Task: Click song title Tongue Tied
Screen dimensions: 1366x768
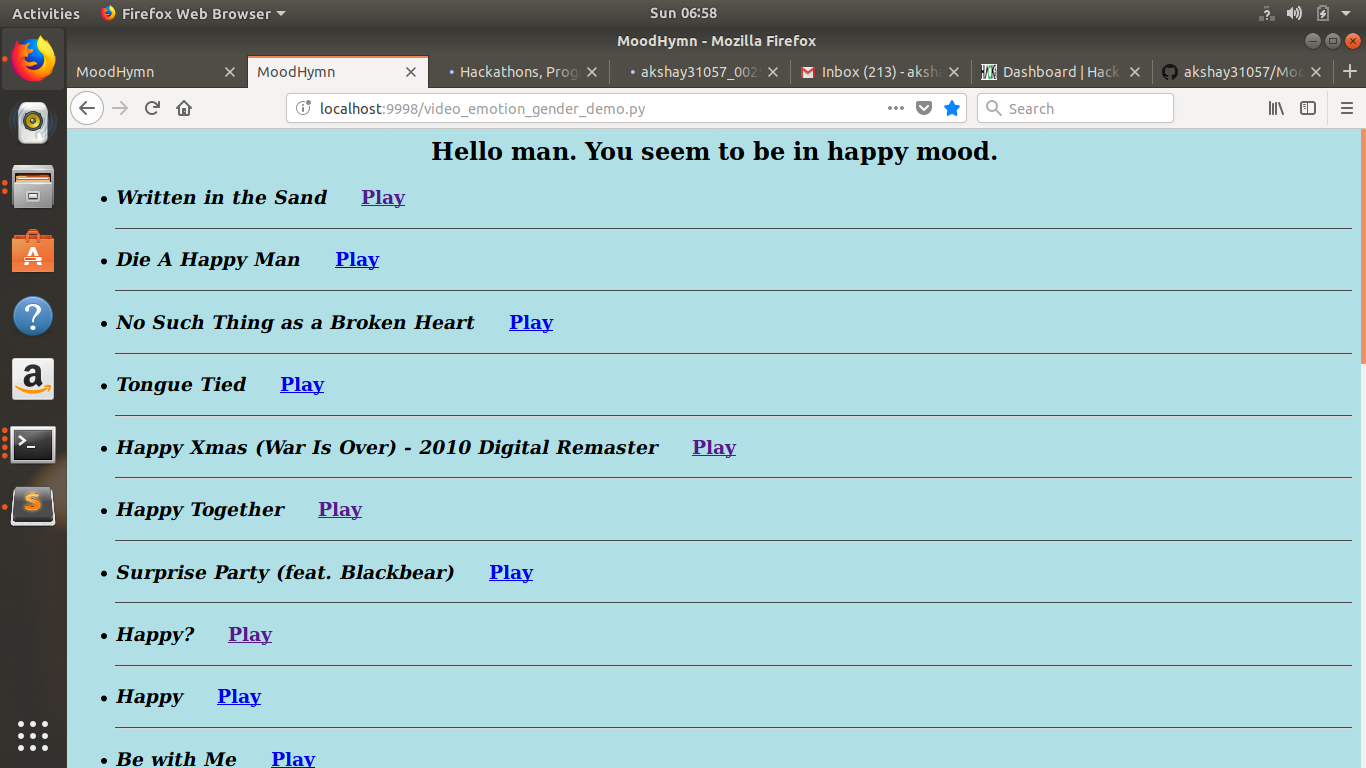Action: coord(181,384)
